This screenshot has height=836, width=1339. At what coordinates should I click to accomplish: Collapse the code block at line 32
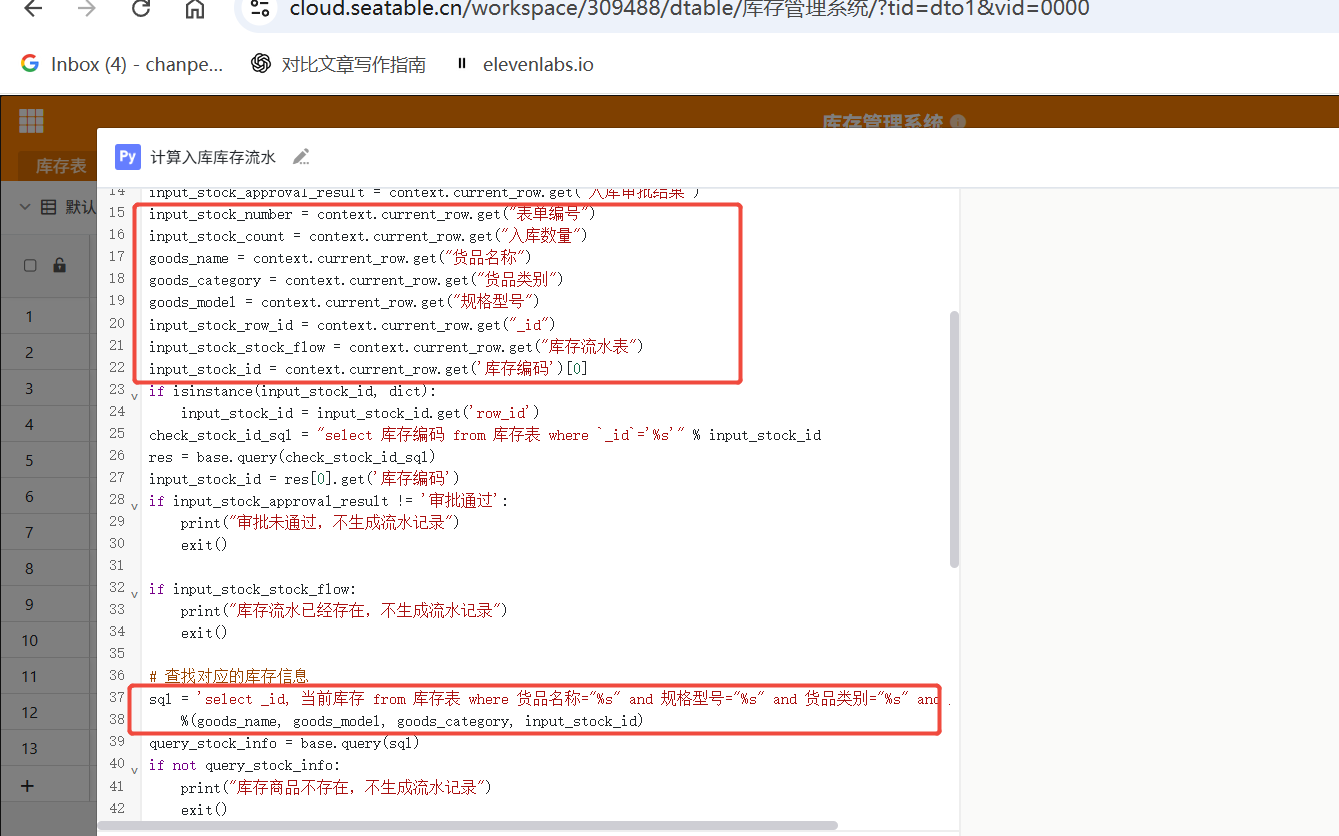135,595
